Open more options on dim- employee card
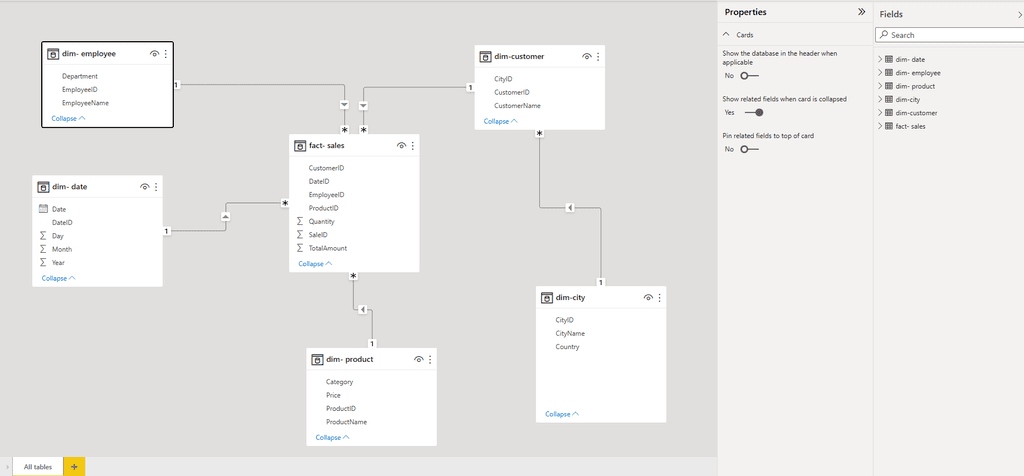This screenshot has height=476, width=1024. pos(166,54)
